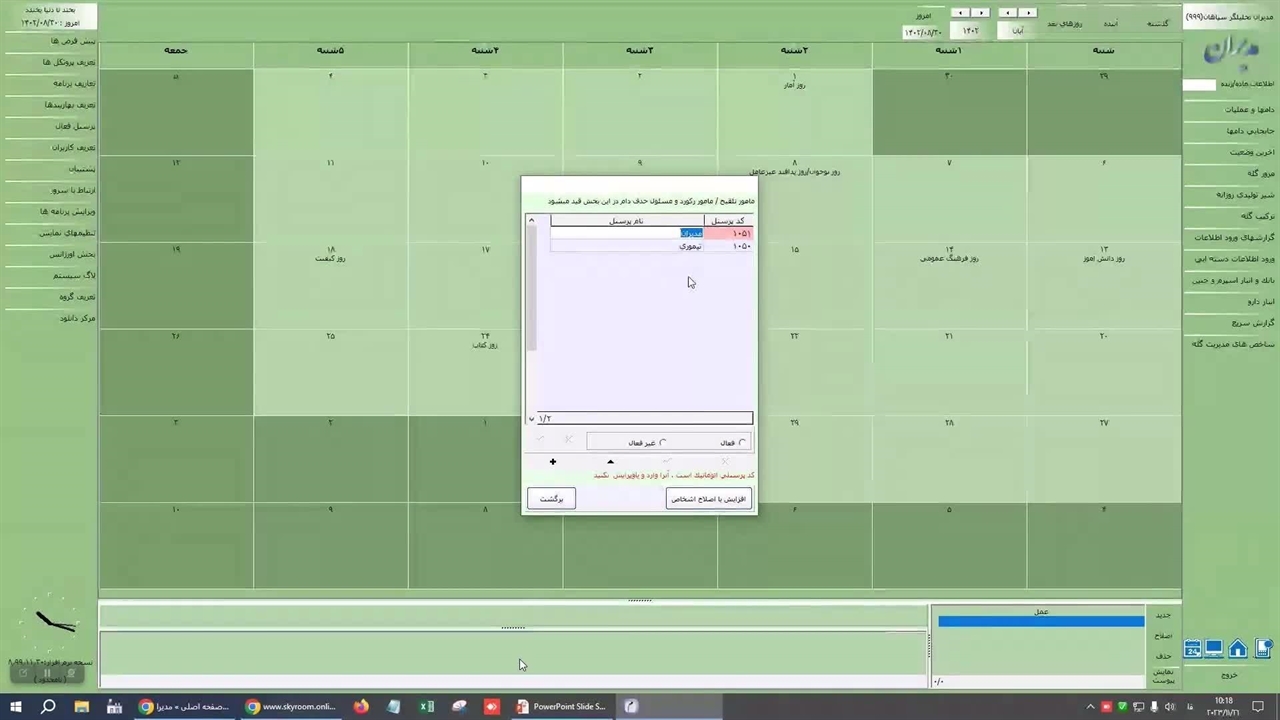Screen dimensions: 1280x720
Task: Open Firefox from the taskbar
Action: (361, 706)
